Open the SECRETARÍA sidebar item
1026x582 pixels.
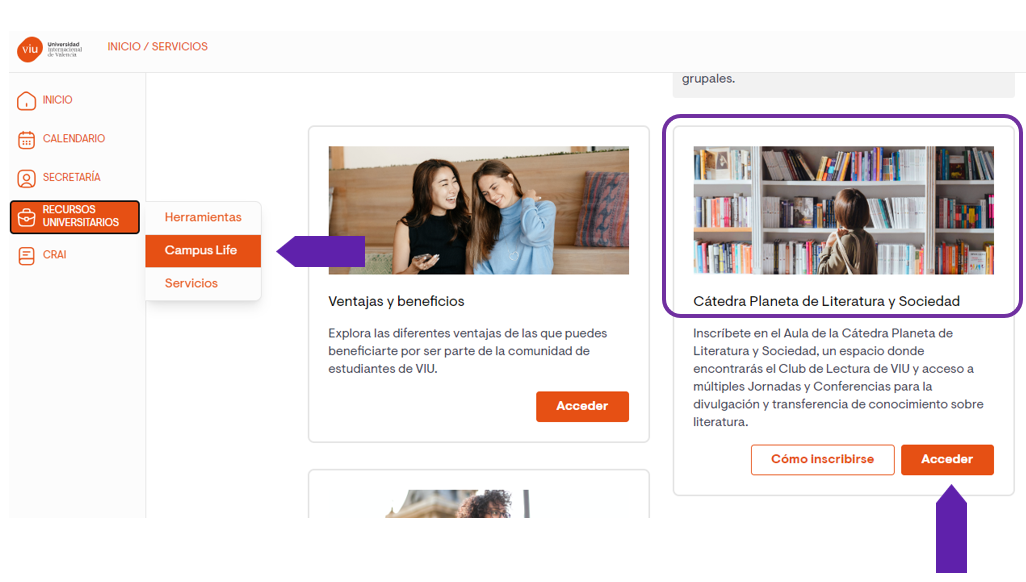(71, 177)
